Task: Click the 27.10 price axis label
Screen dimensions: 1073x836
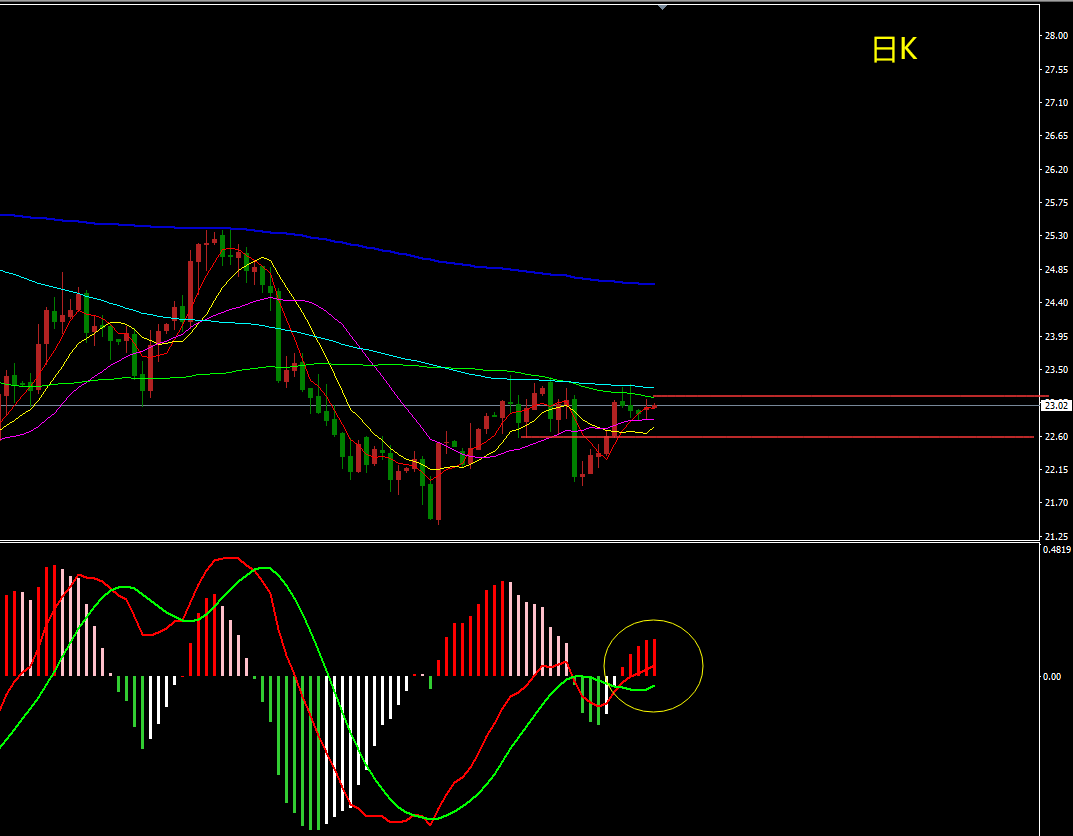Action: click(1056, 103)
